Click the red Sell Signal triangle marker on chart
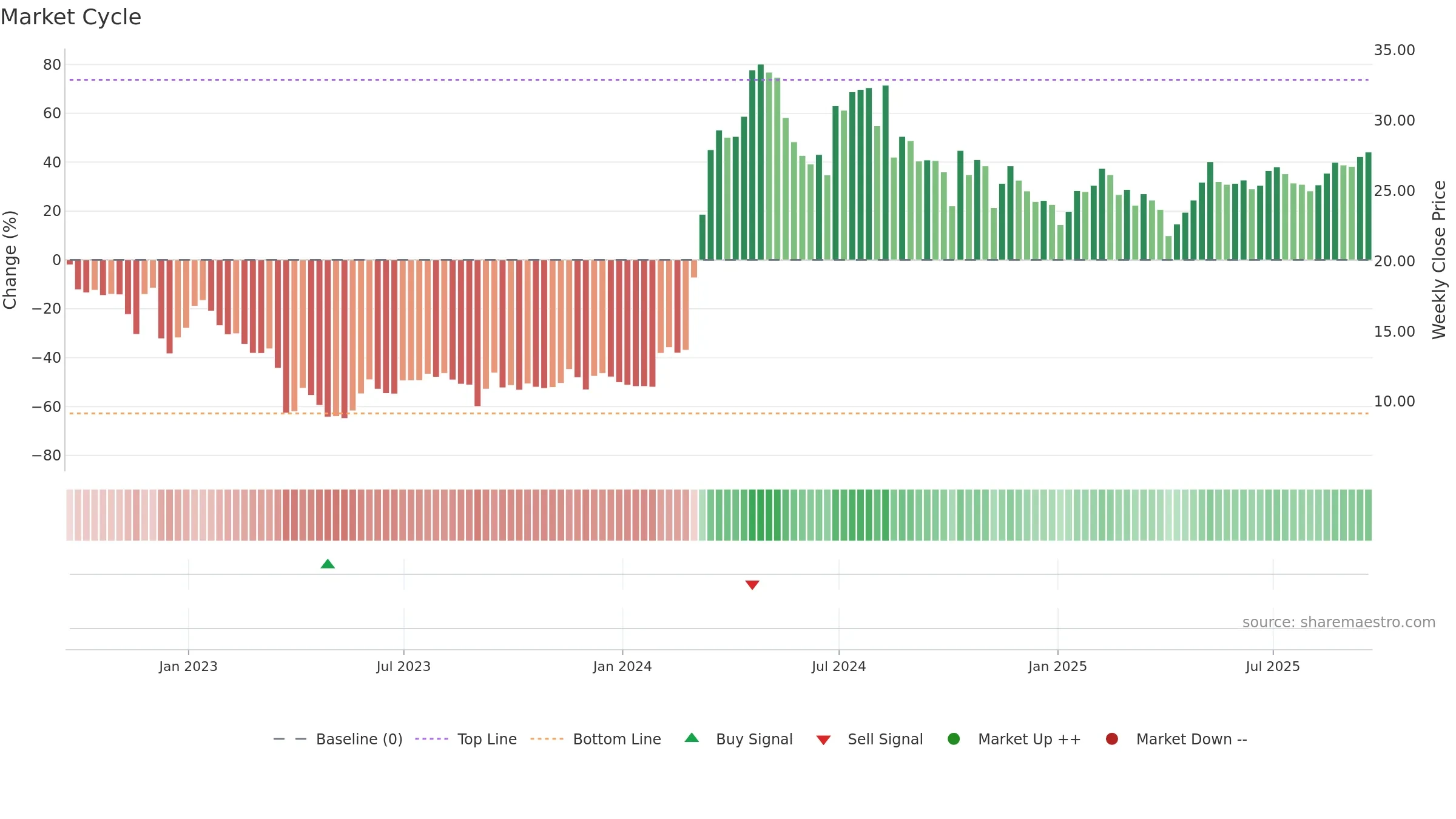The width and height of the screenshot is (1456, 819). 752,585
